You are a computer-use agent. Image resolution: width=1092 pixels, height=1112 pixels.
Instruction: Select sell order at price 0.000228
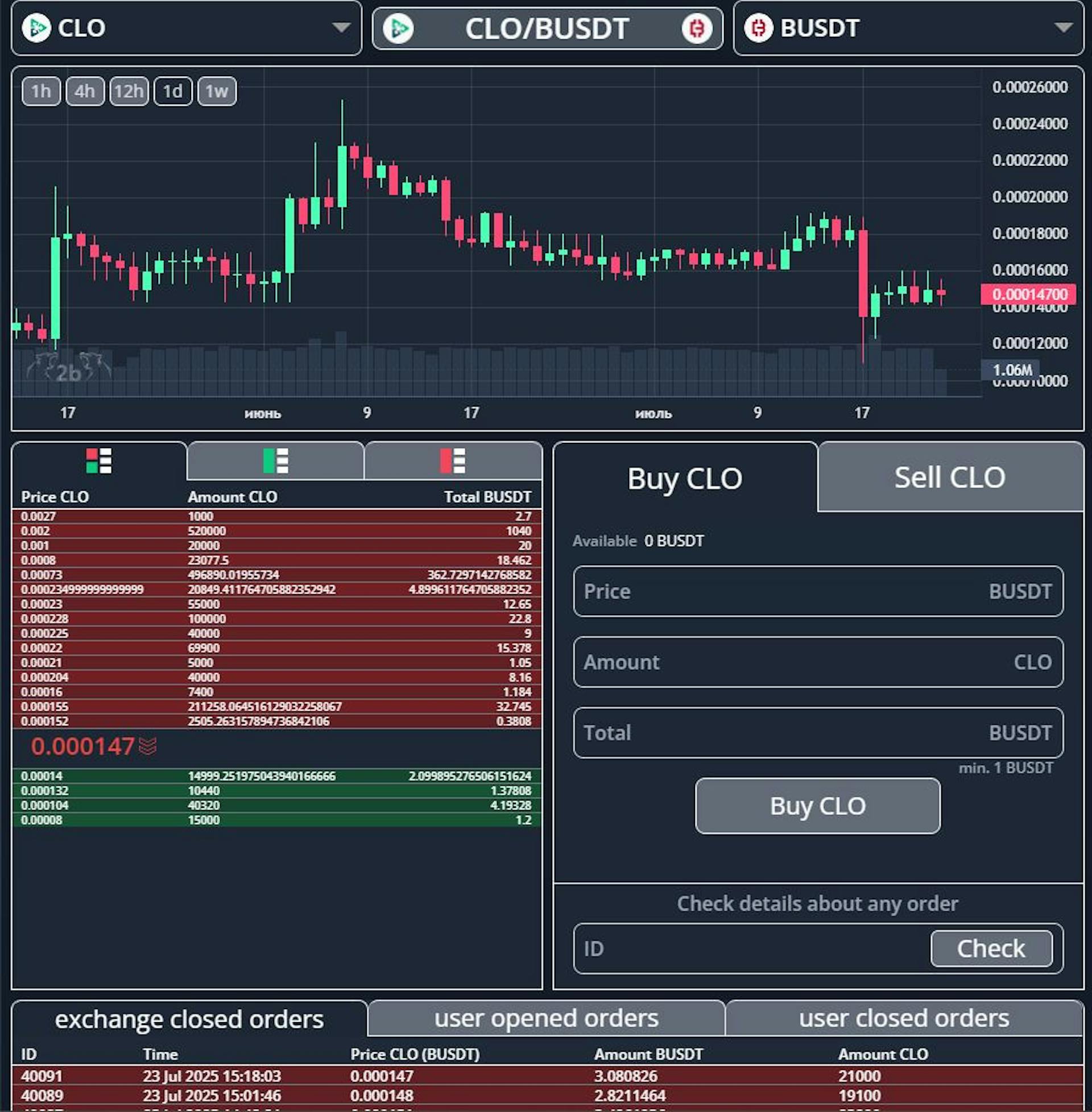(276, 619)
